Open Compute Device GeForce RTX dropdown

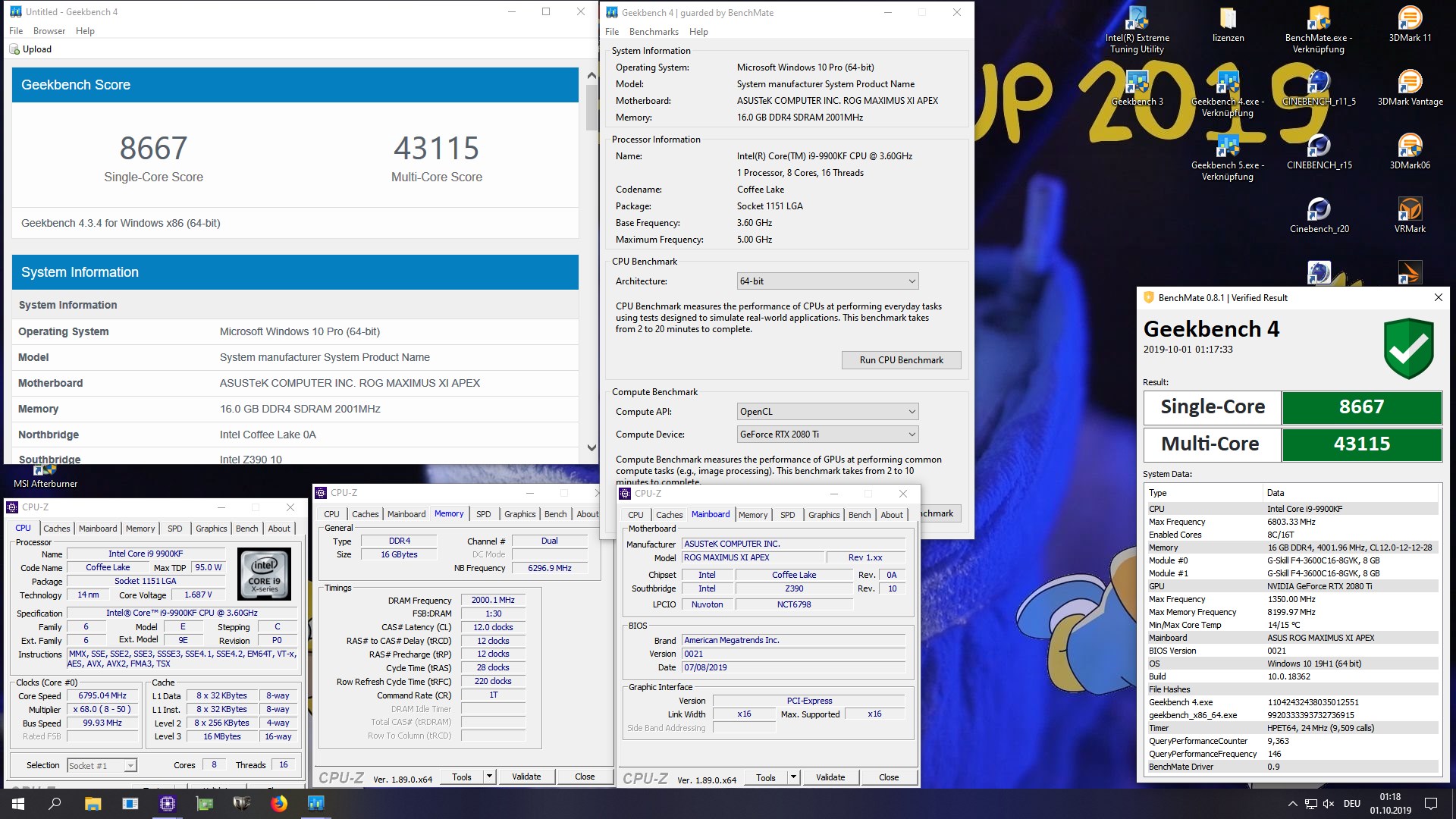(x=827, y=435)
